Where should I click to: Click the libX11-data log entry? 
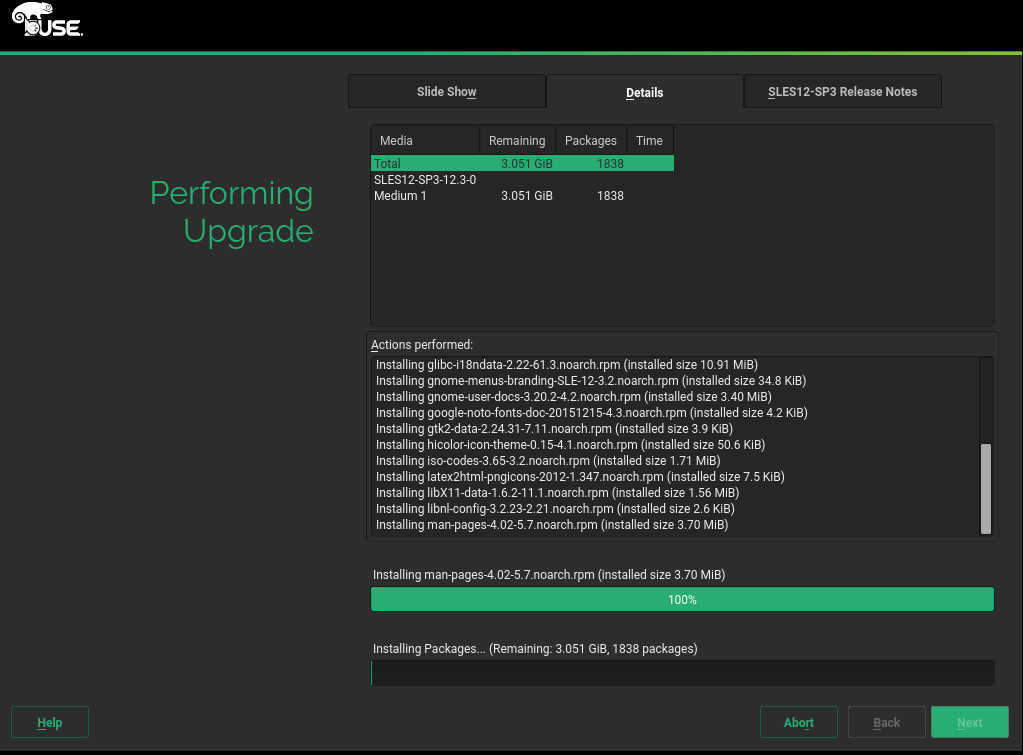tap(557, 493)
